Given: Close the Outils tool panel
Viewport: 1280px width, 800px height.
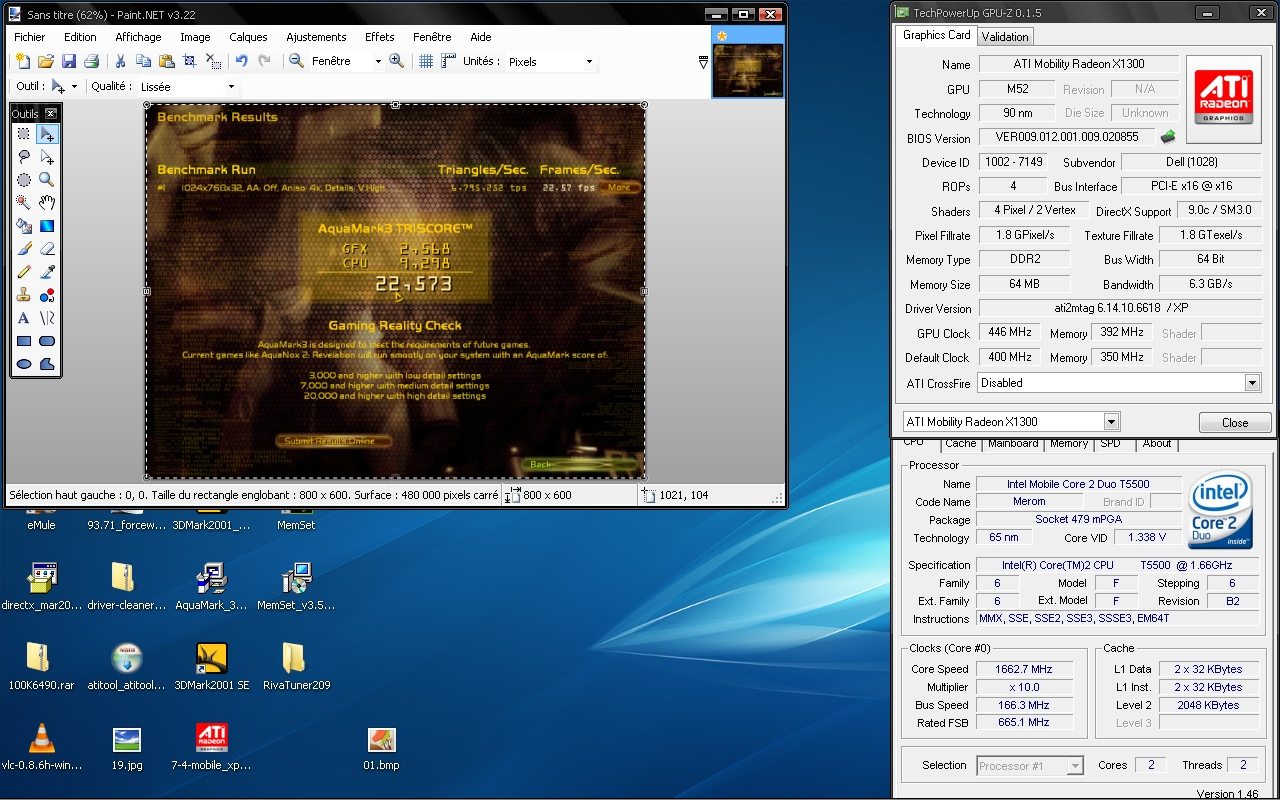Looking at the screenshot, I should click(52, 114).
